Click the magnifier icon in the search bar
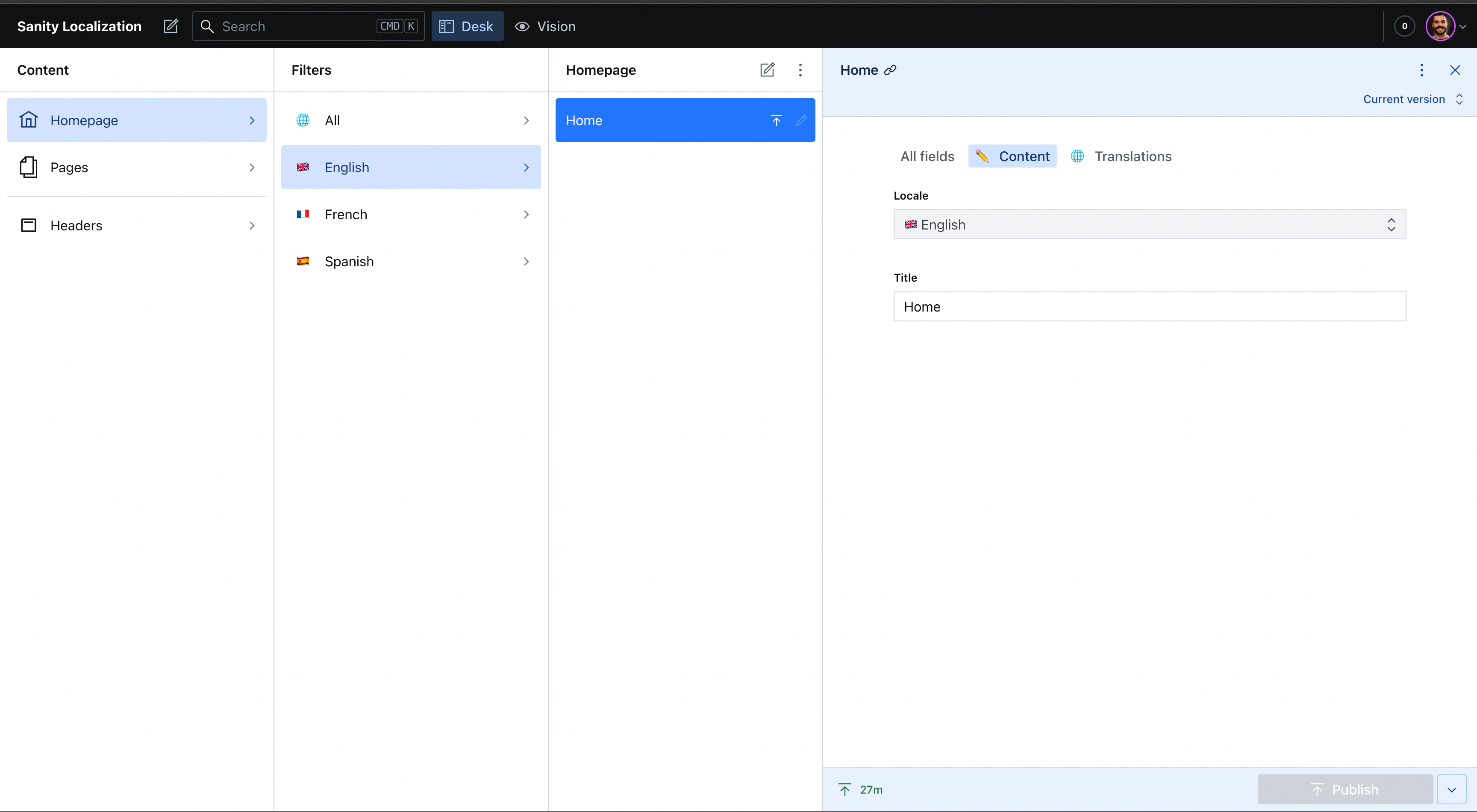This screenshot has height=812, width=1477. 207,26
